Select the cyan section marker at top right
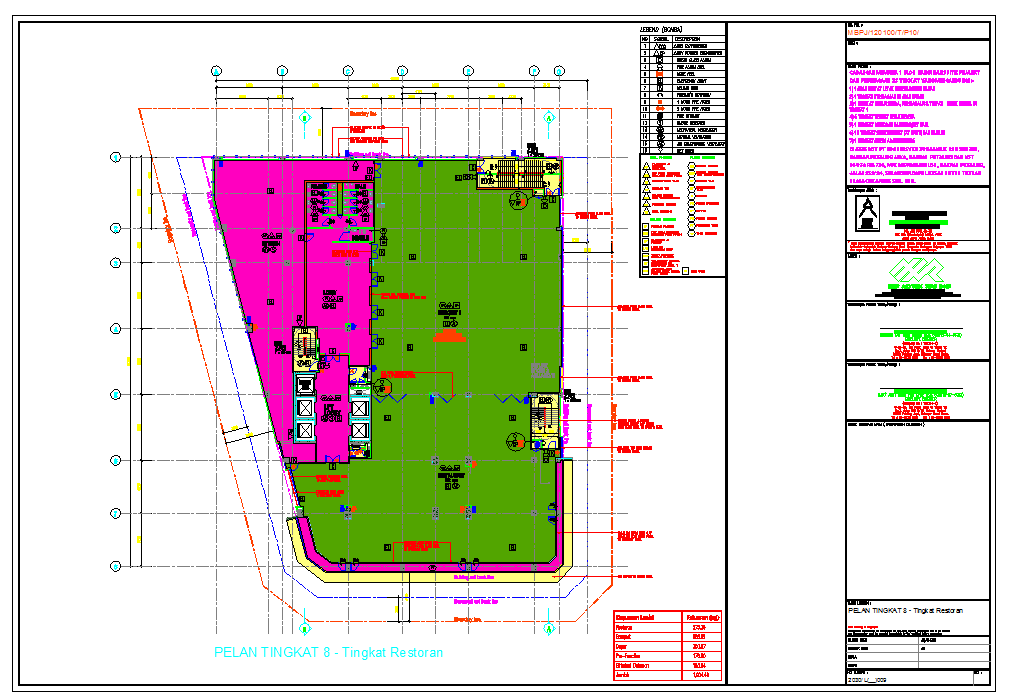Viewport: 1010px width, 699px height. click(x=548, y=117)
